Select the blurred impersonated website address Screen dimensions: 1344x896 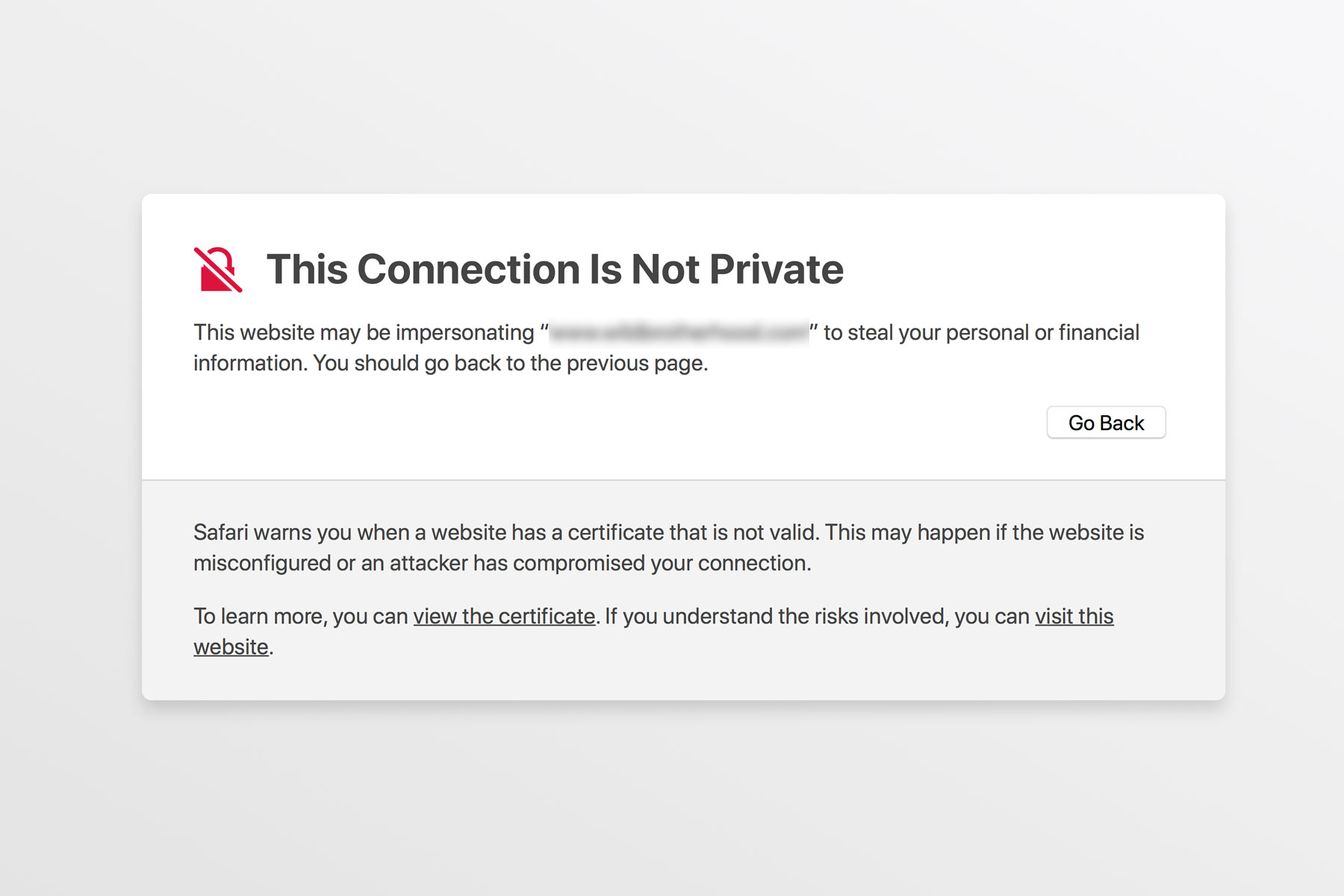pos(678,332)
